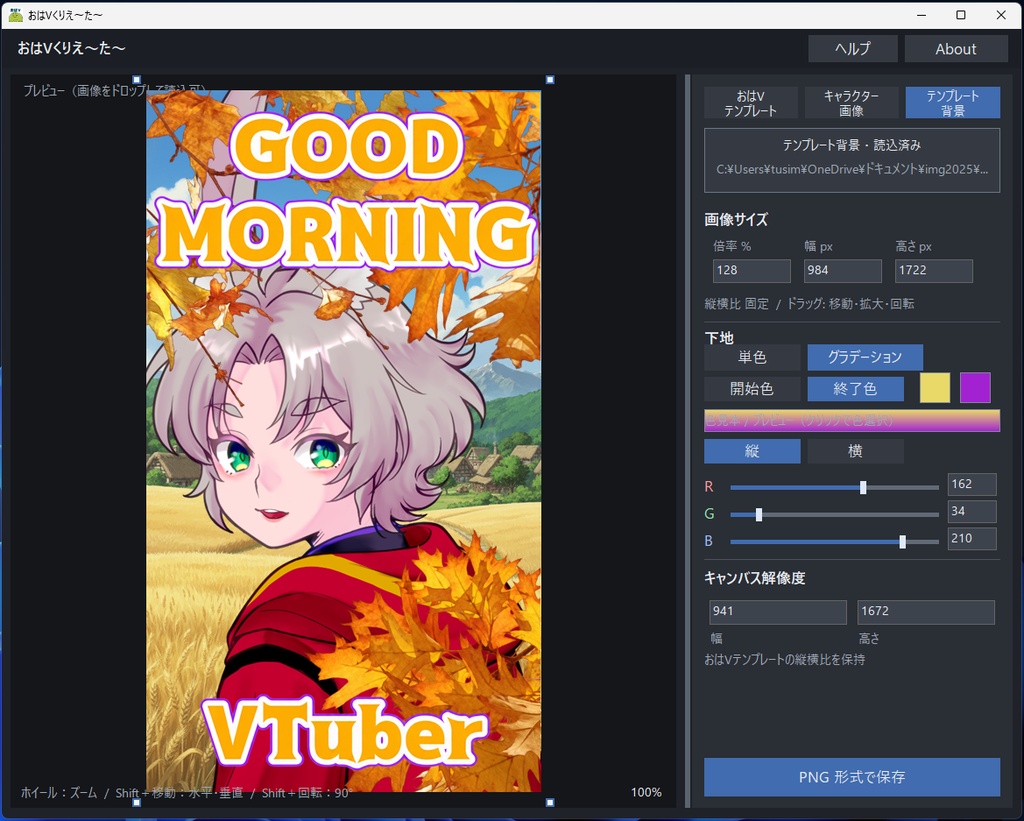Click the B slider handle

(x=903, y=541)
